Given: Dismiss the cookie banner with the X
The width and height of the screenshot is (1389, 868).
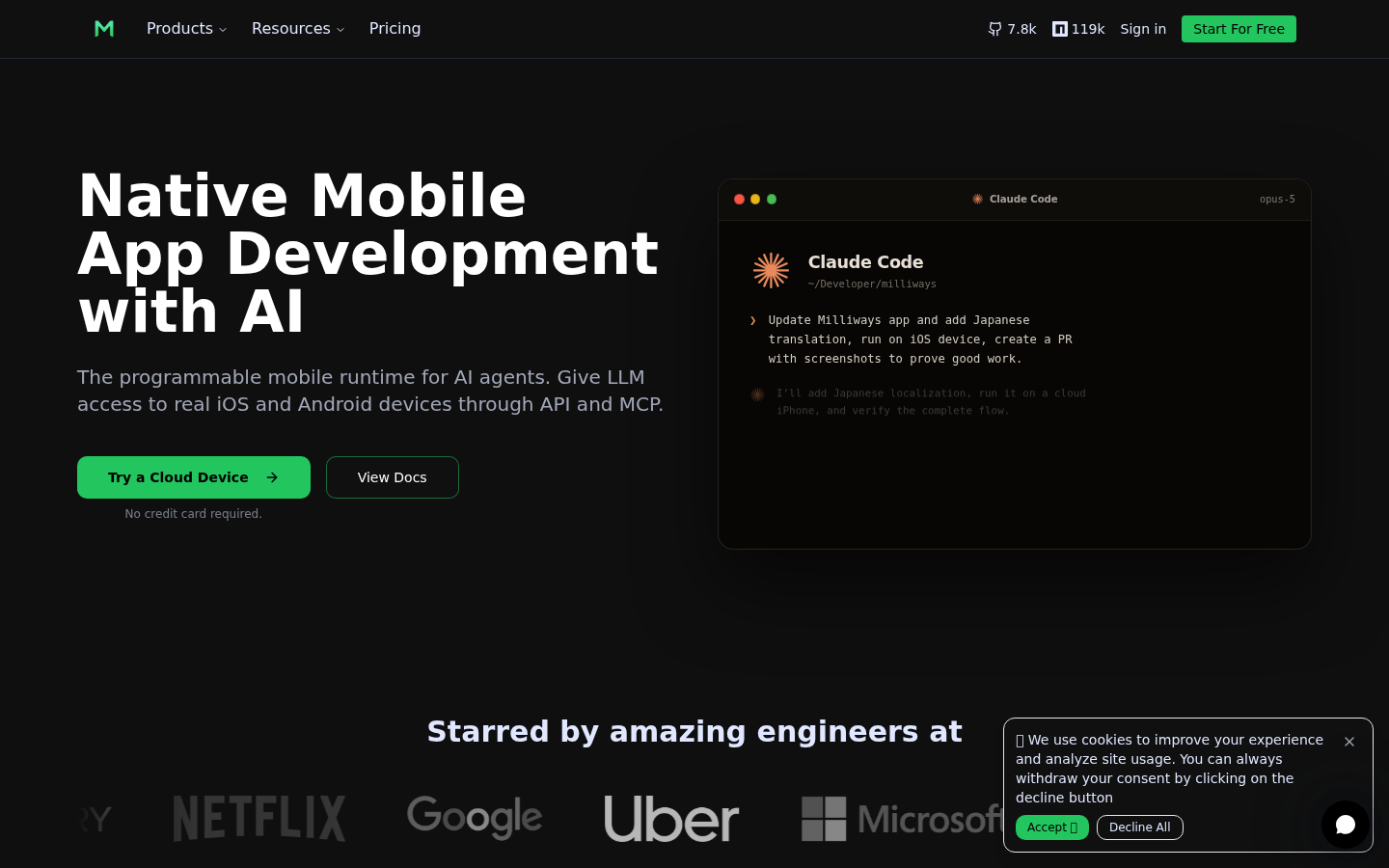Looking at the screenshot, I should point(1349,742).
